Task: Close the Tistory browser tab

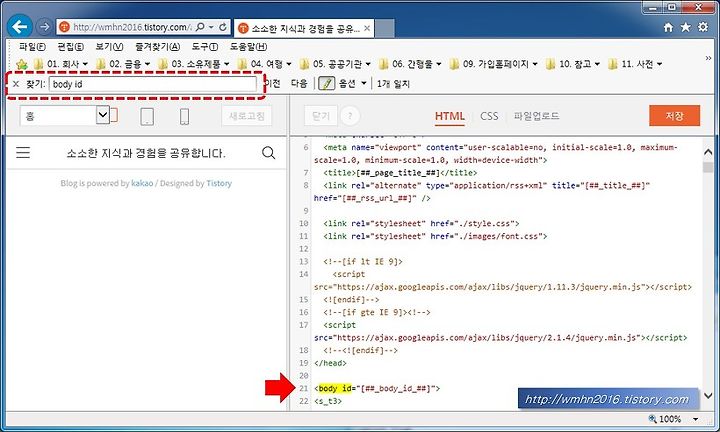Action: click(x=367, y=28)
